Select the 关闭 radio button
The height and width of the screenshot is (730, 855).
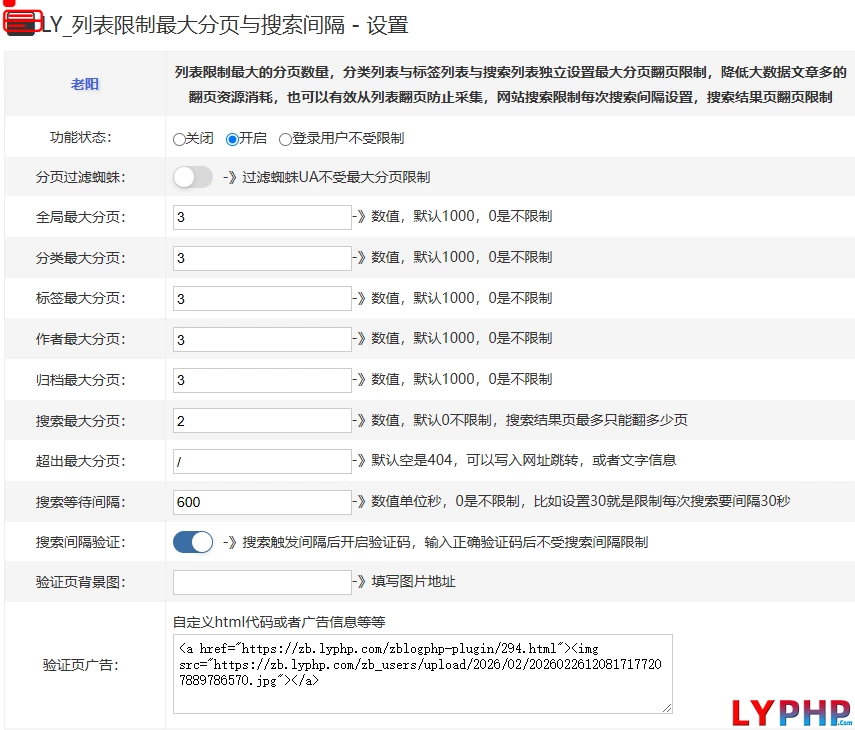coord(179,140)
